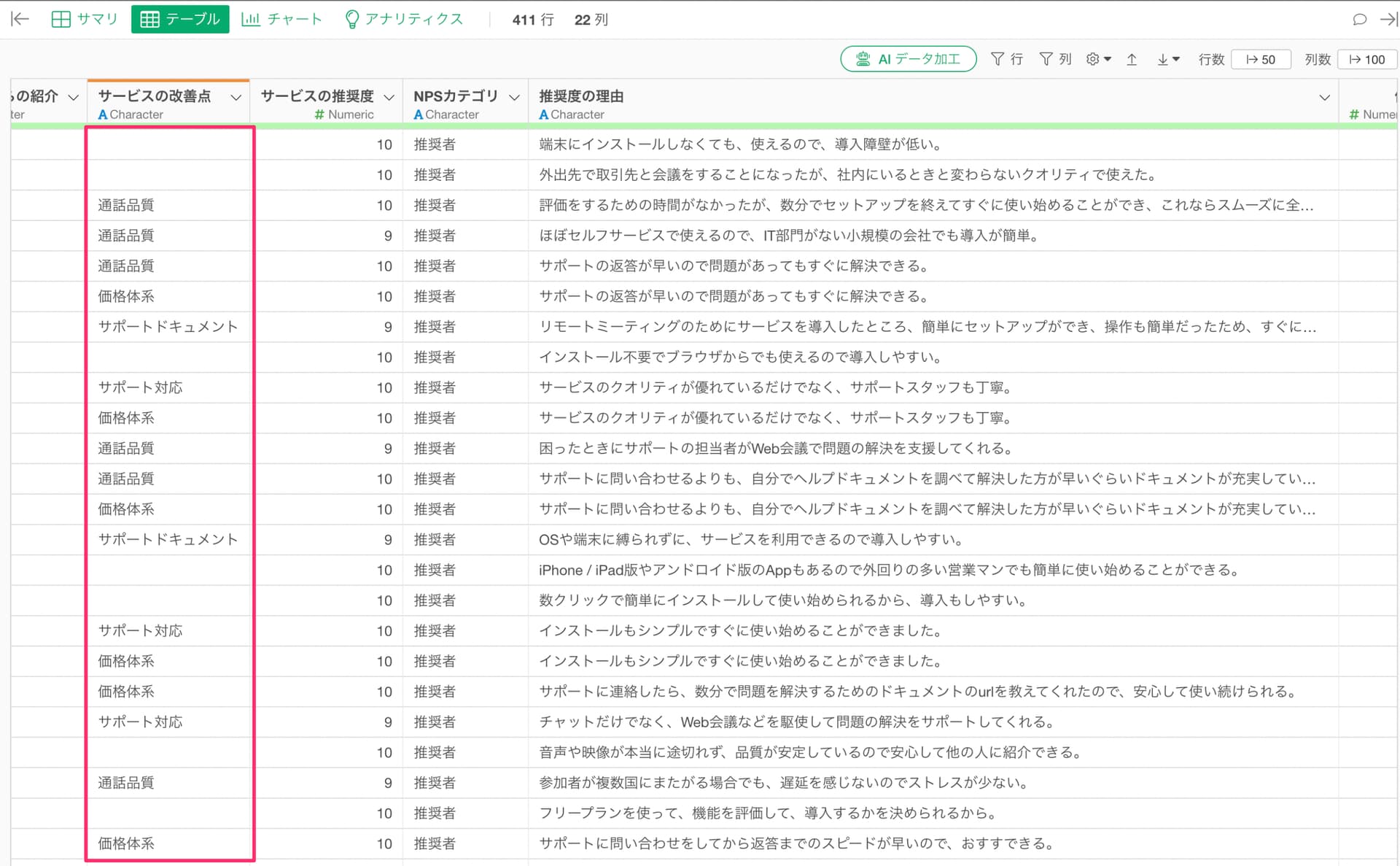Viewport: 1400px width, 866px height.
Task: Click the 行数 input field showing 50
Action: 1261,59
